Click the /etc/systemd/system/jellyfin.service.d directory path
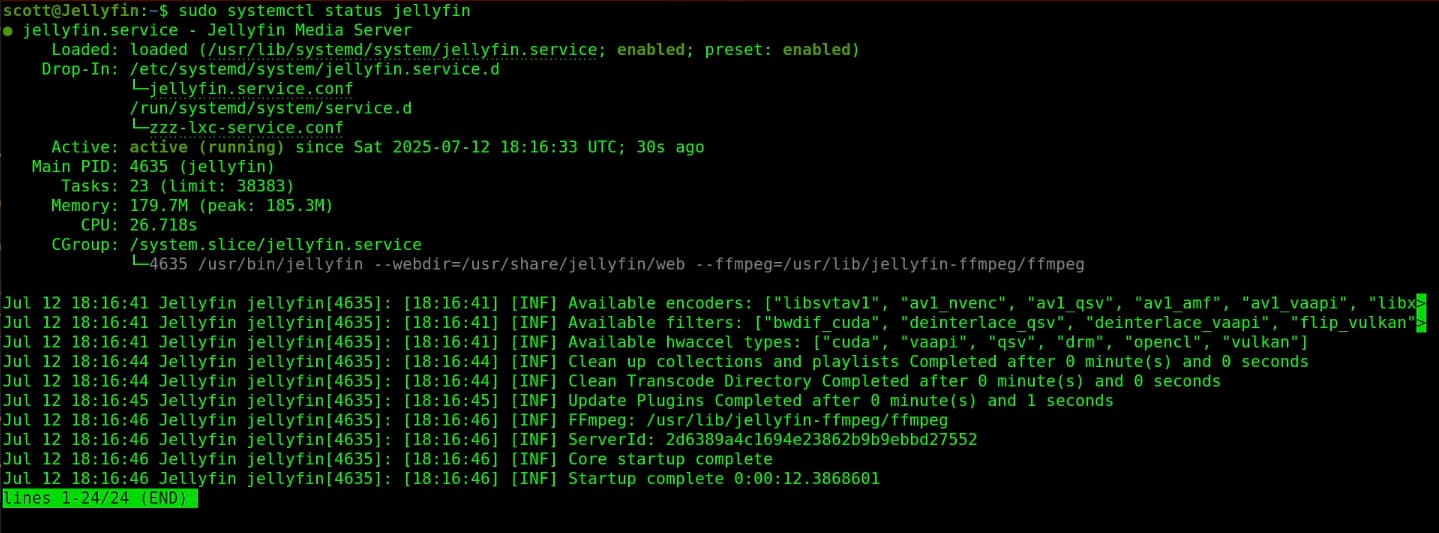Image resolution: width=1439 pixels, height=533 pixels. click(315, 70)
